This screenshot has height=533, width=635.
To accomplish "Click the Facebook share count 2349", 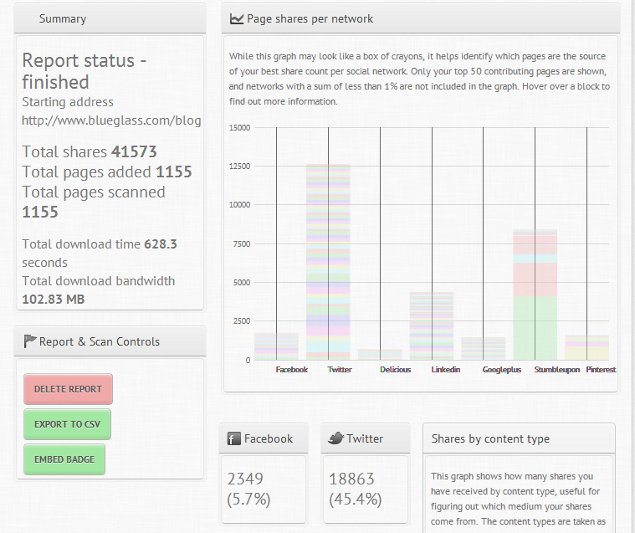I will pos(245,479).
